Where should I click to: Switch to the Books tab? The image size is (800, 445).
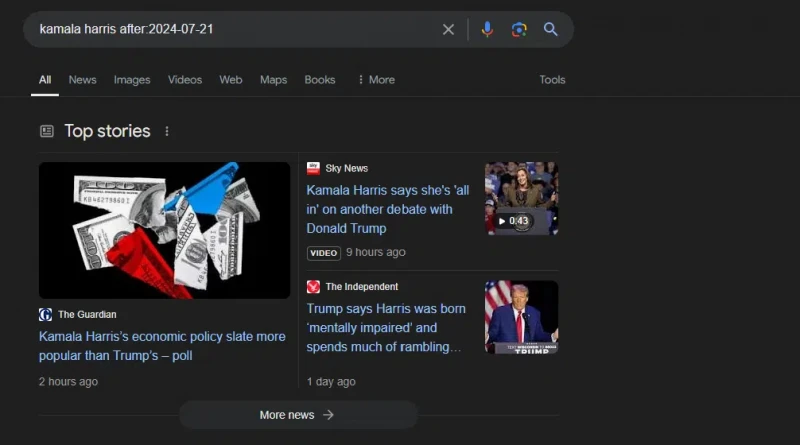320,80
